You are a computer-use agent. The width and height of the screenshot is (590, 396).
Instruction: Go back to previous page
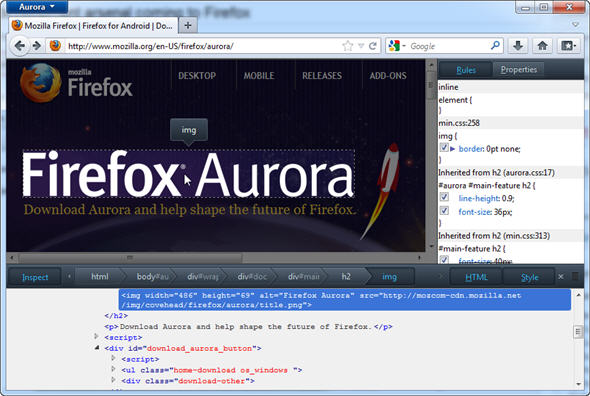tap(20, 46)
